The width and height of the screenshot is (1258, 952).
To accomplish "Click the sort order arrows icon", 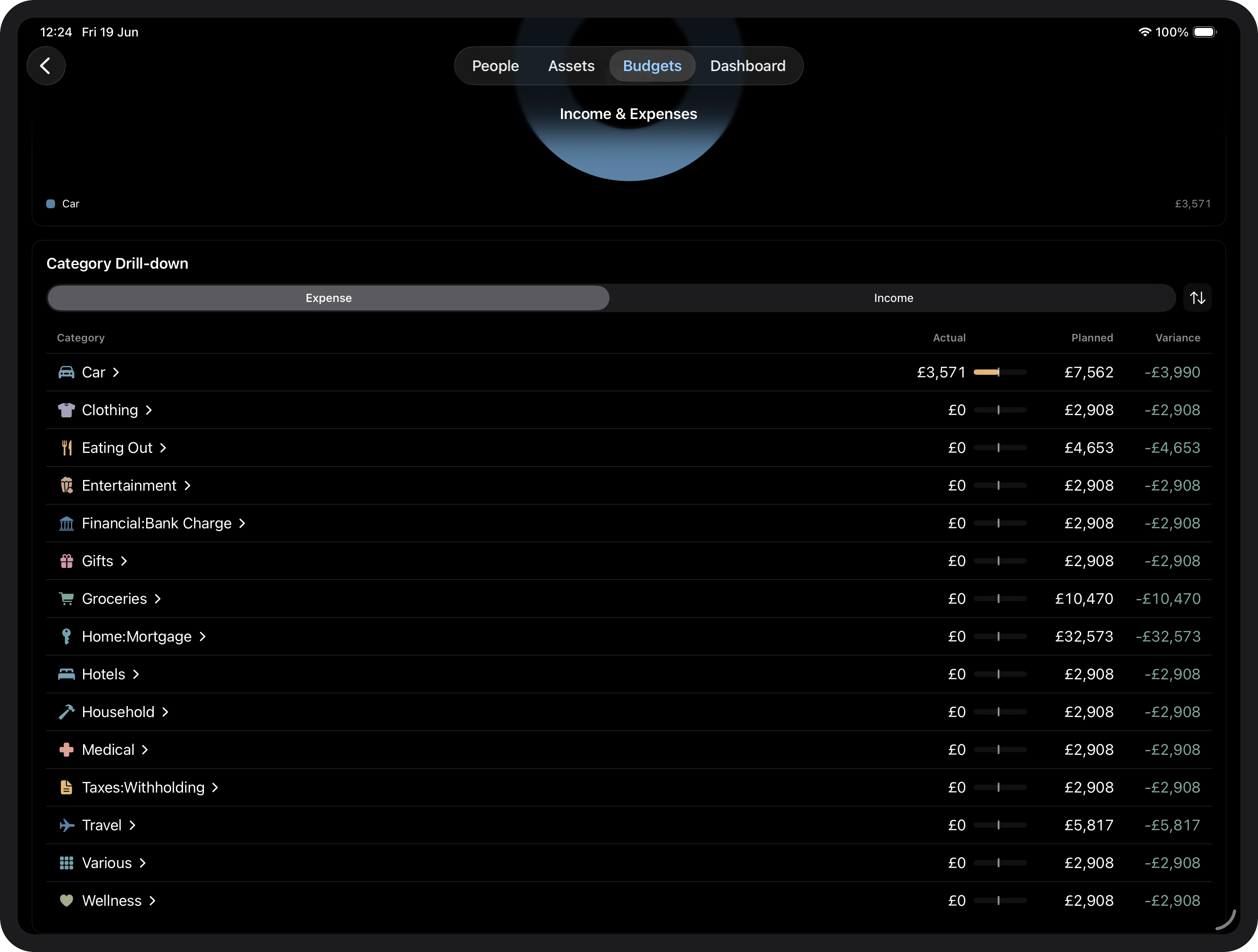I will pos(1197,298).
